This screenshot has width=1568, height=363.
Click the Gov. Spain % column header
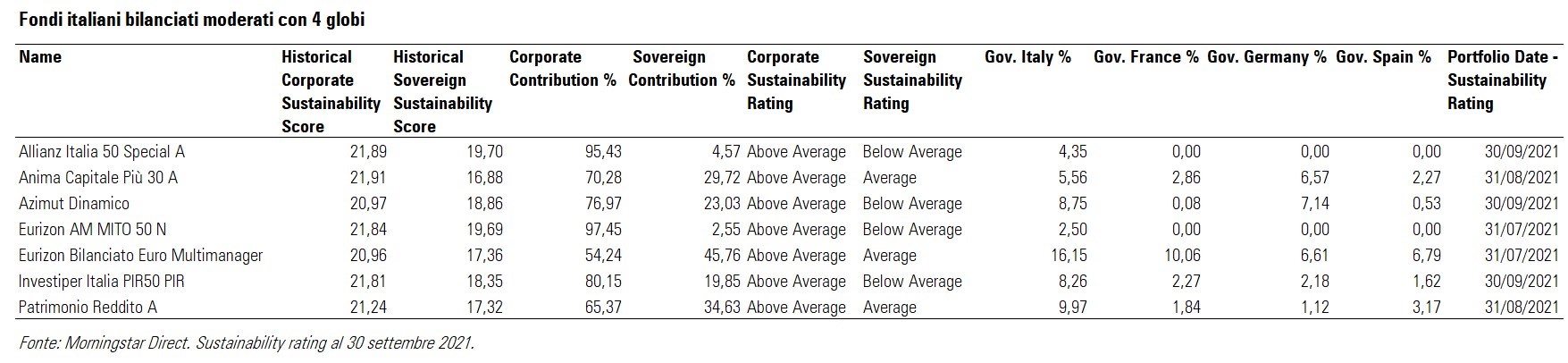click(x=1384, y=57)
